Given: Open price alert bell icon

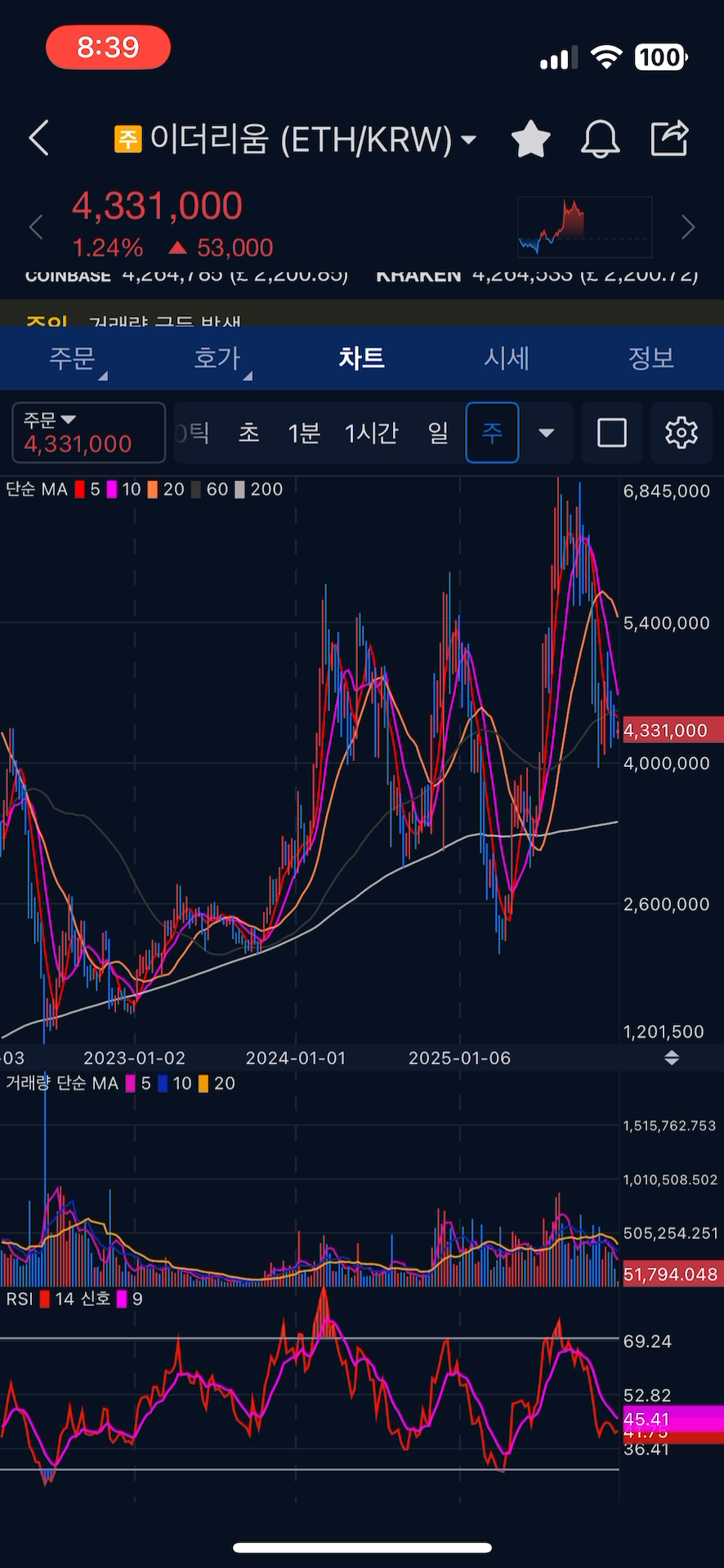Looking at the screenshot, I should (x=600, y=138).
